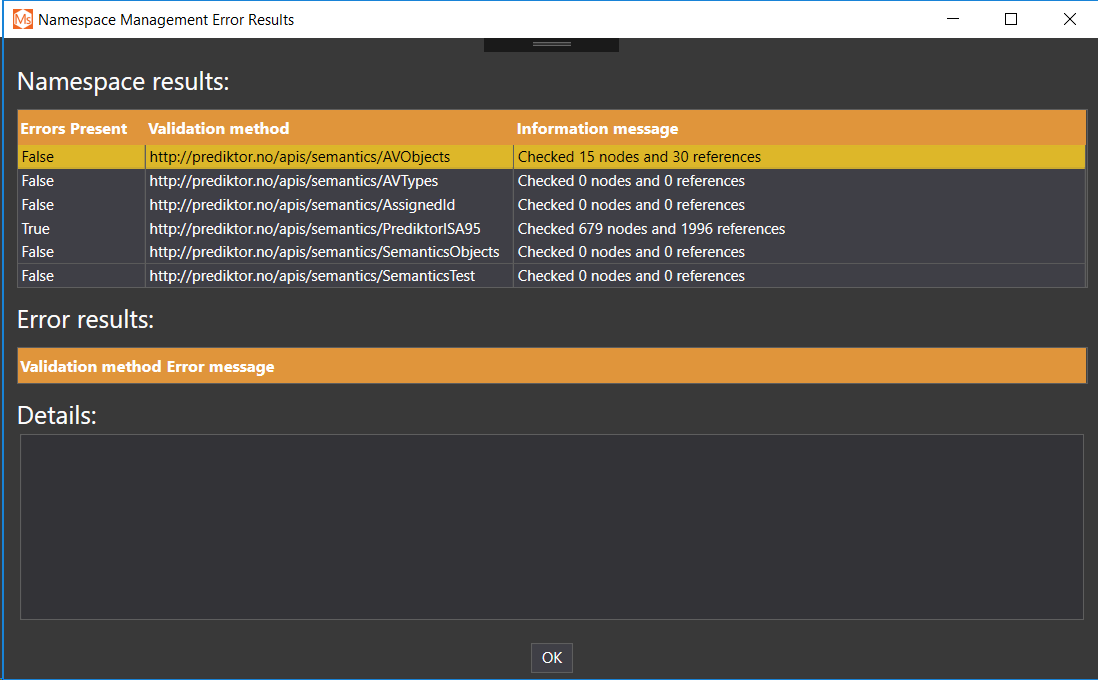The height and width of the screenshot is (680, 1098).
Task: Click the Information message column header
Action: [597, 129]
